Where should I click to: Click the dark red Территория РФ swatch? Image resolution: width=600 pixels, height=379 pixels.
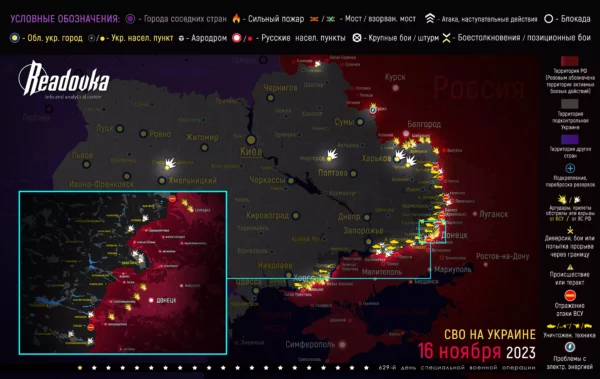pyautogui.click(x=569, y=62)
